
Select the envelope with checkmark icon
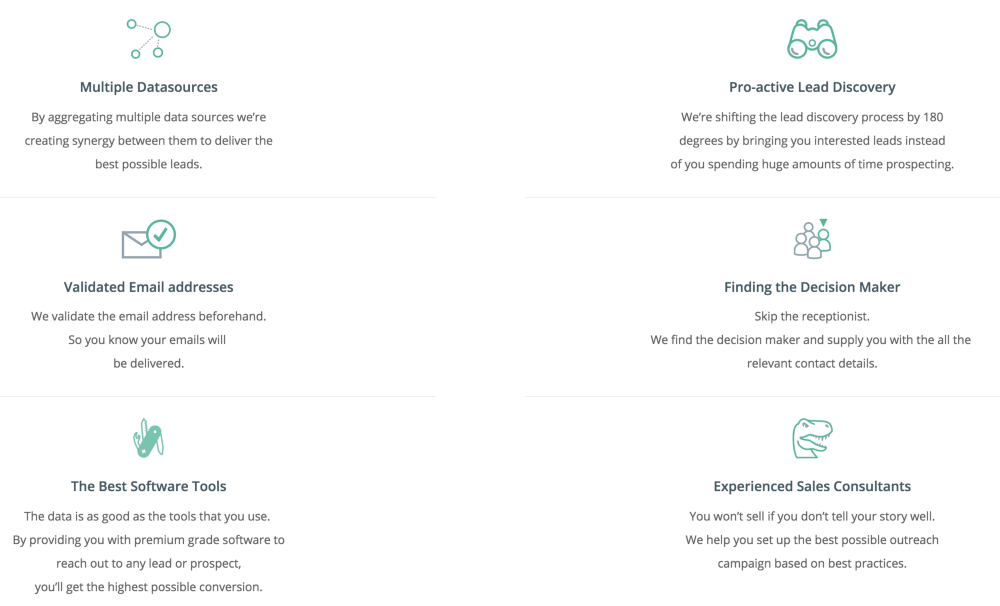pyautogui.click(x=149, y=239)
